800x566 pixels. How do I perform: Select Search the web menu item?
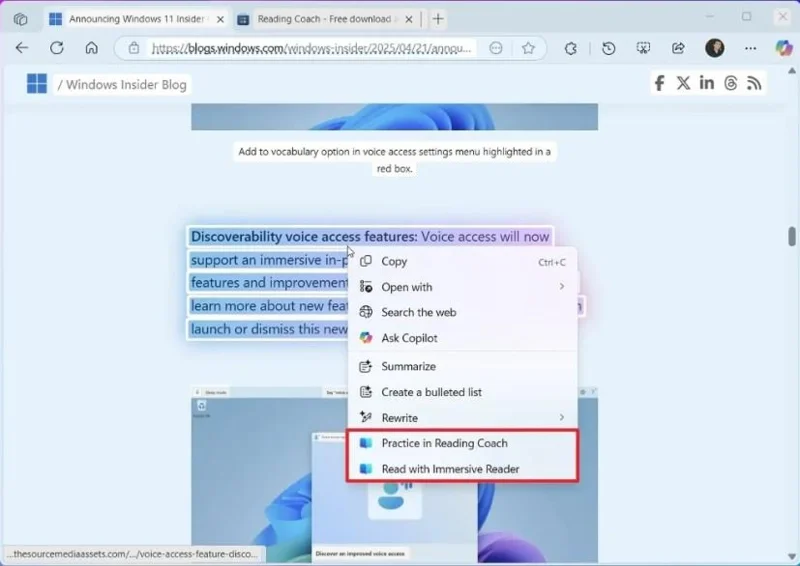pos(463,312)
